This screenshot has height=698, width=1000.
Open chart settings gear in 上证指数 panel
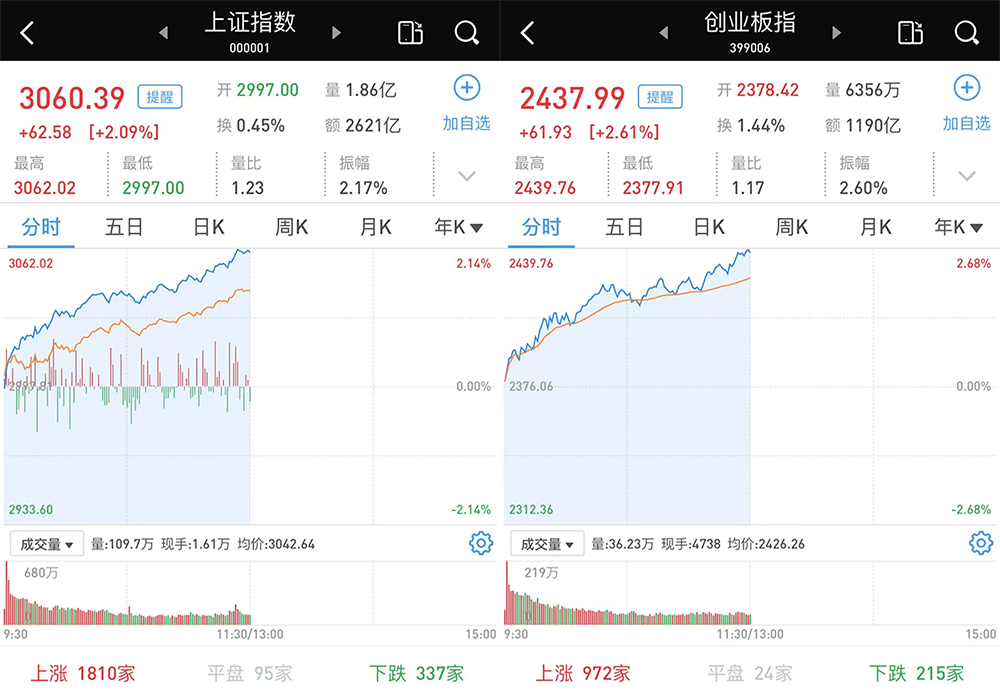pyautogui.click(x=480, y=543)
